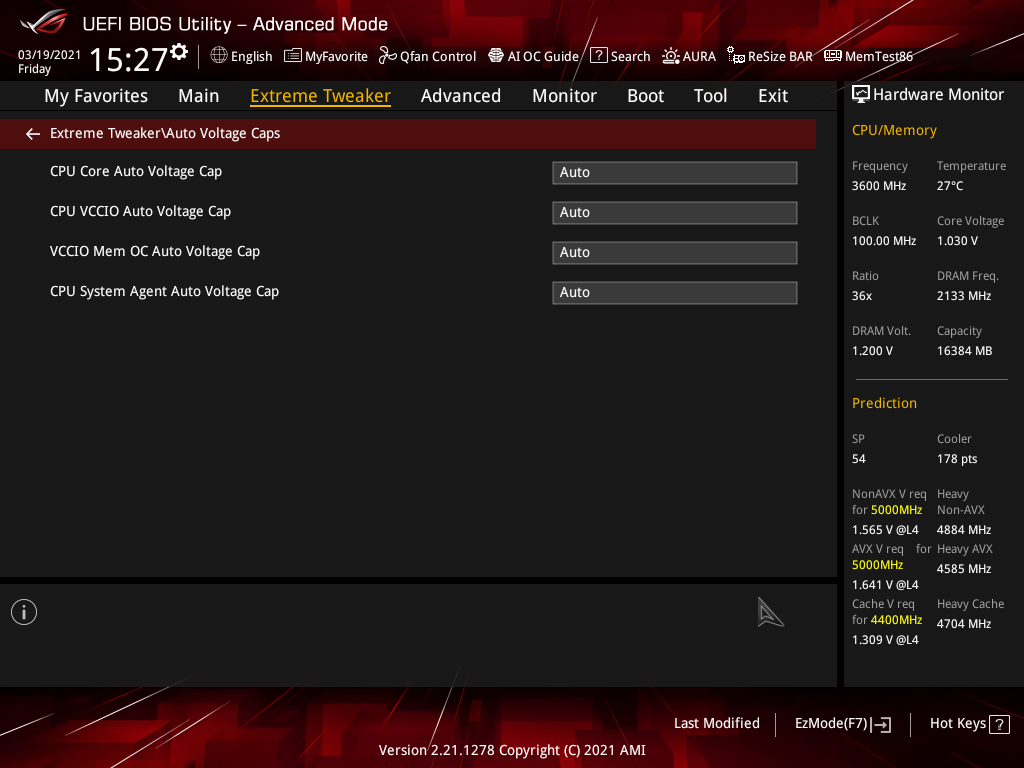Click the Search question mark icon

click(599, 56)
